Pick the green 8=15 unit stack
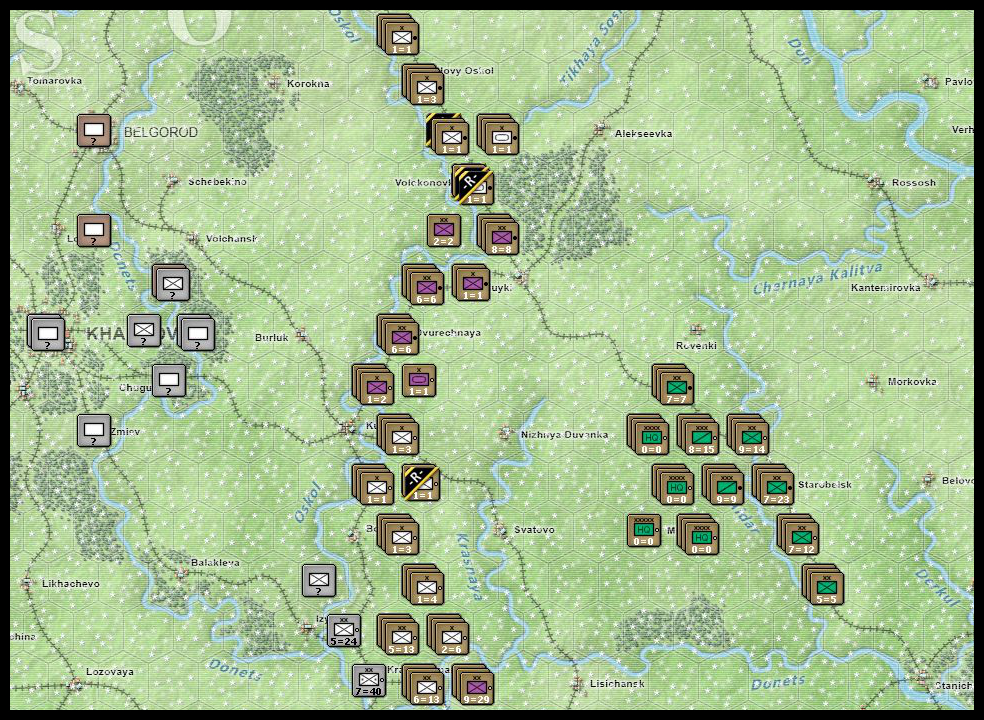The image size is (984, 720). [698, 434]
